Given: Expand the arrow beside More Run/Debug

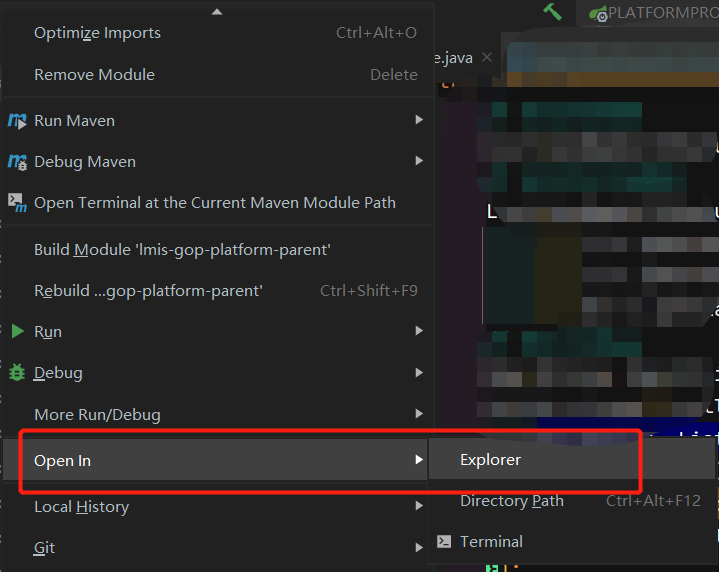Looking at the screenshot, I should [419, 414].
